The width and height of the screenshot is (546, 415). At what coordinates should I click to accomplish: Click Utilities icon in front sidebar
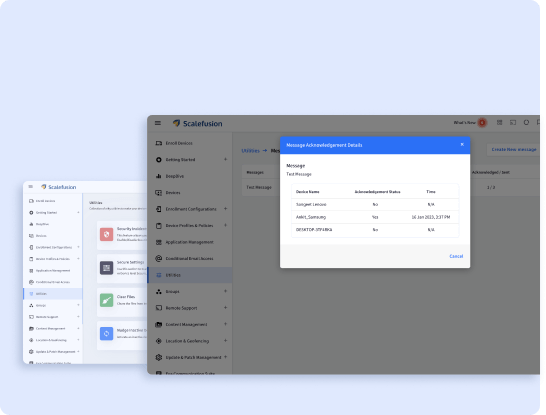pyautogui.click(x=159, y=275)
